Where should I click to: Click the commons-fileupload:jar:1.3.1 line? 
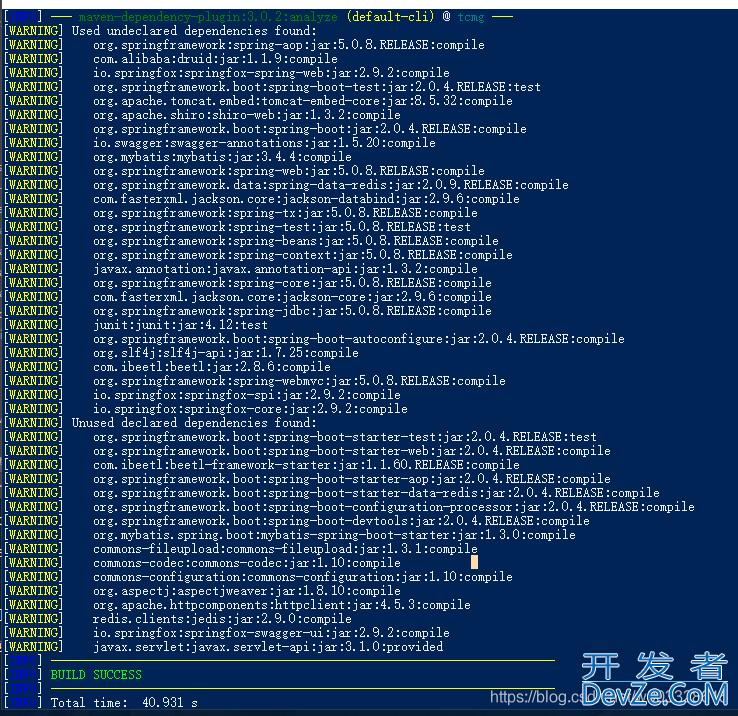tap(285, 549)
